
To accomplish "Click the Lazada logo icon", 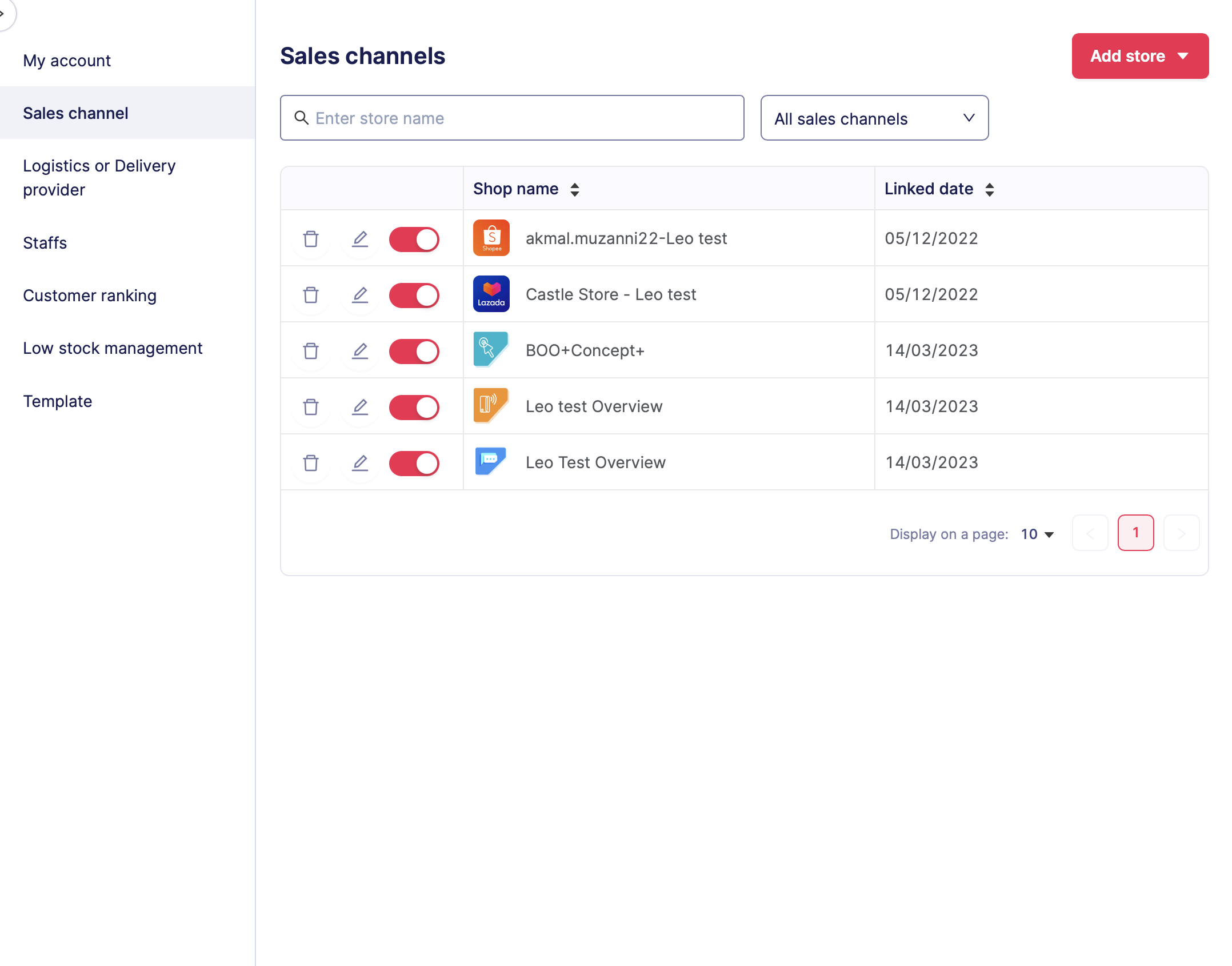I will coord(491,294).
